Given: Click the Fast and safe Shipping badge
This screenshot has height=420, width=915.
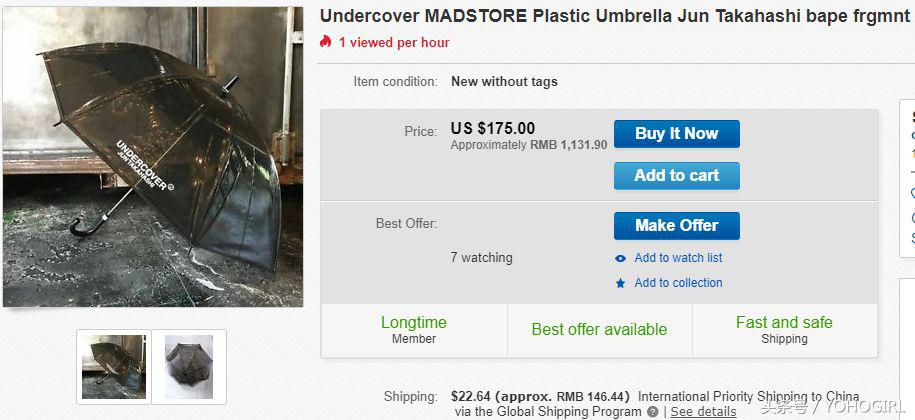Looking at the screenshot, I should 784,330.
